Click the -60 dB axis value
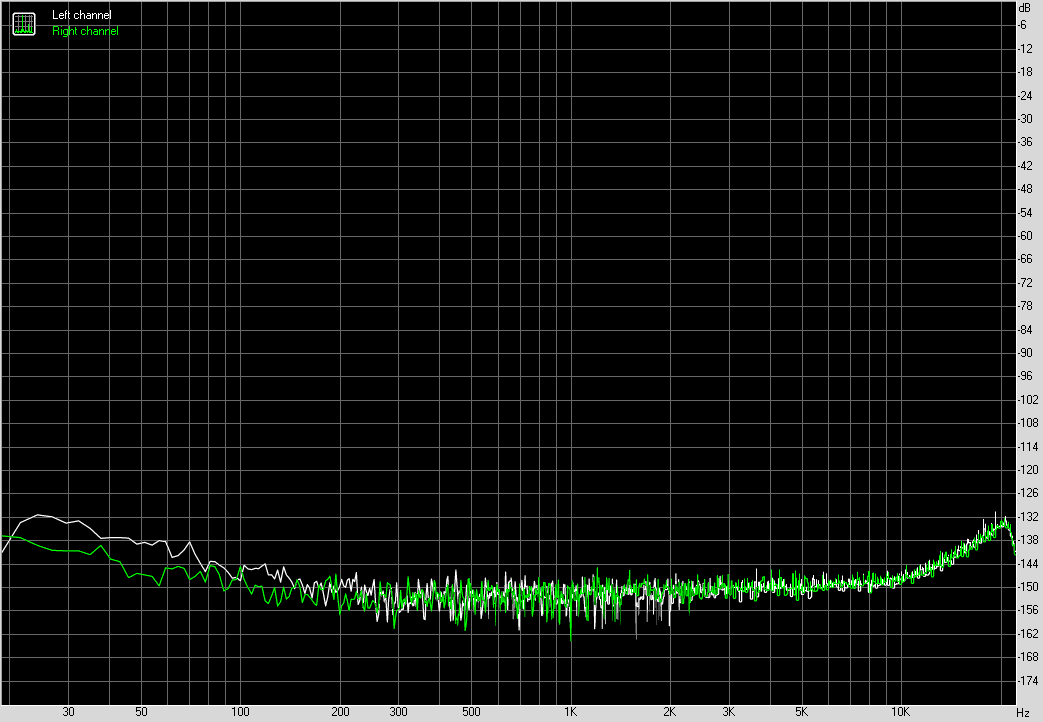Viewport: 1043px width, 722px height. point(1026,236)
